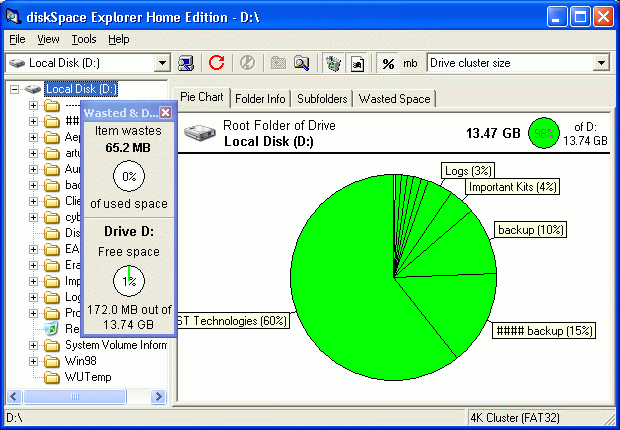Click the 1% free space circle
This screenshot has width=620, height=430.
129,281
